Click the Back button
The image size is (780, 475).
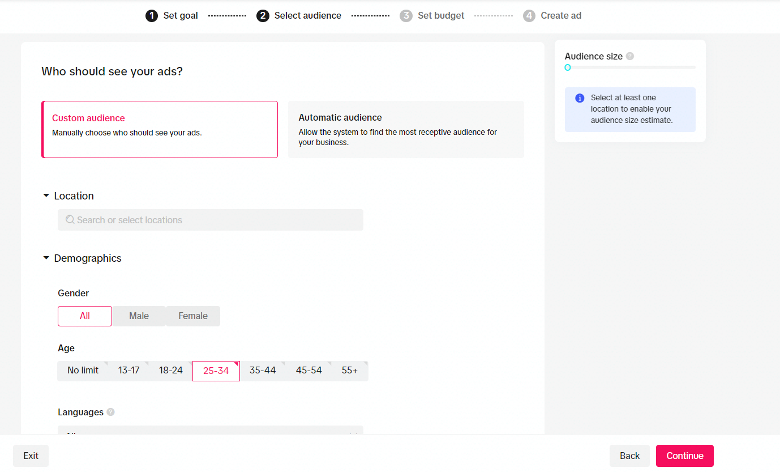tap(630, 456)
